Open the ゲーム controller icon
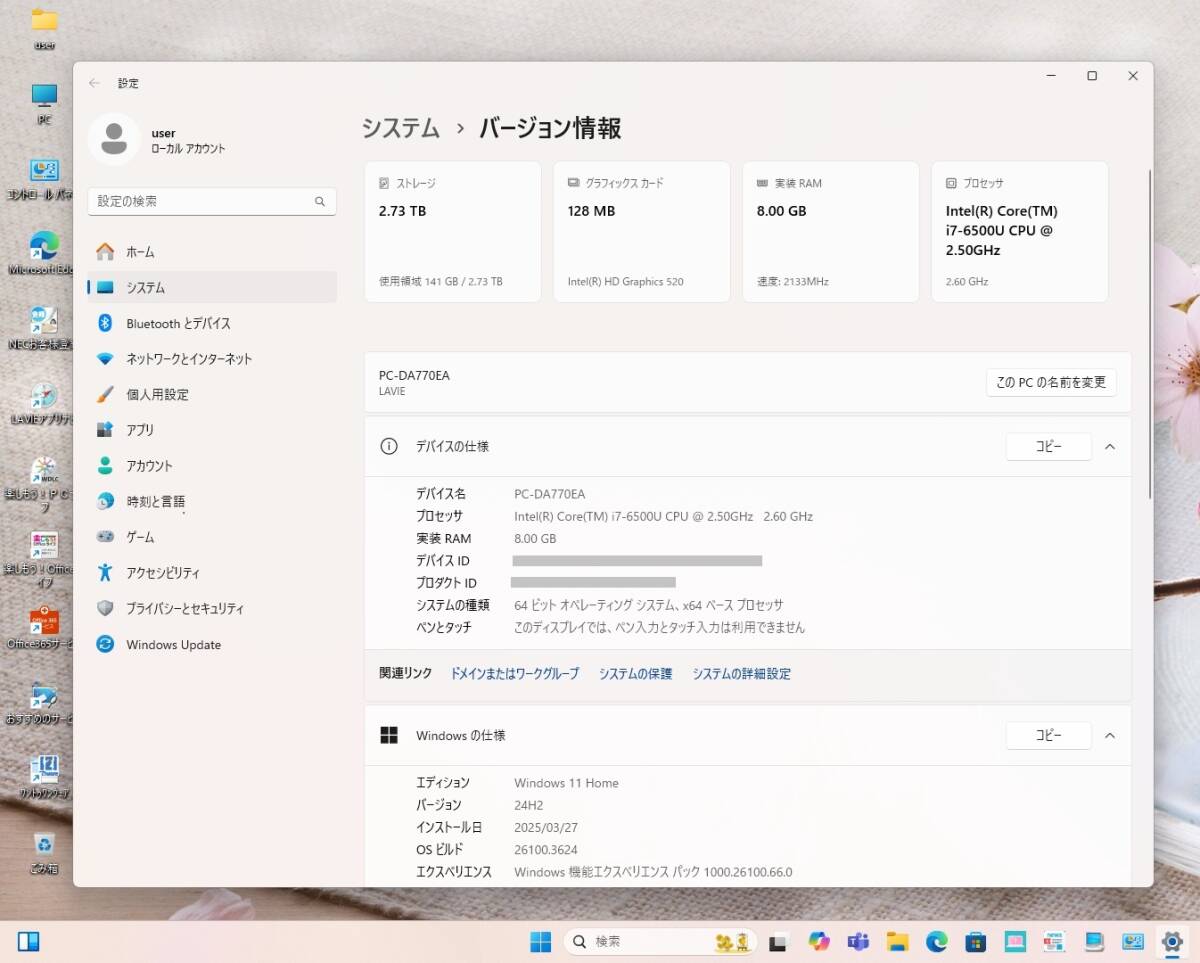Screen dimensions: 1200x963 point(105,537)
